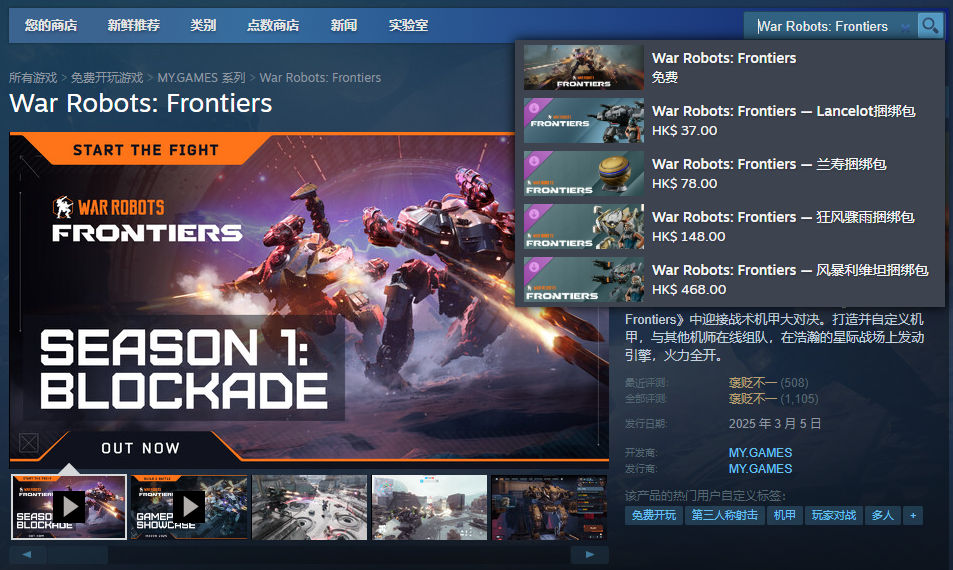
Task: Click the main Season 1 Blockade video
Action: (309, 297)
